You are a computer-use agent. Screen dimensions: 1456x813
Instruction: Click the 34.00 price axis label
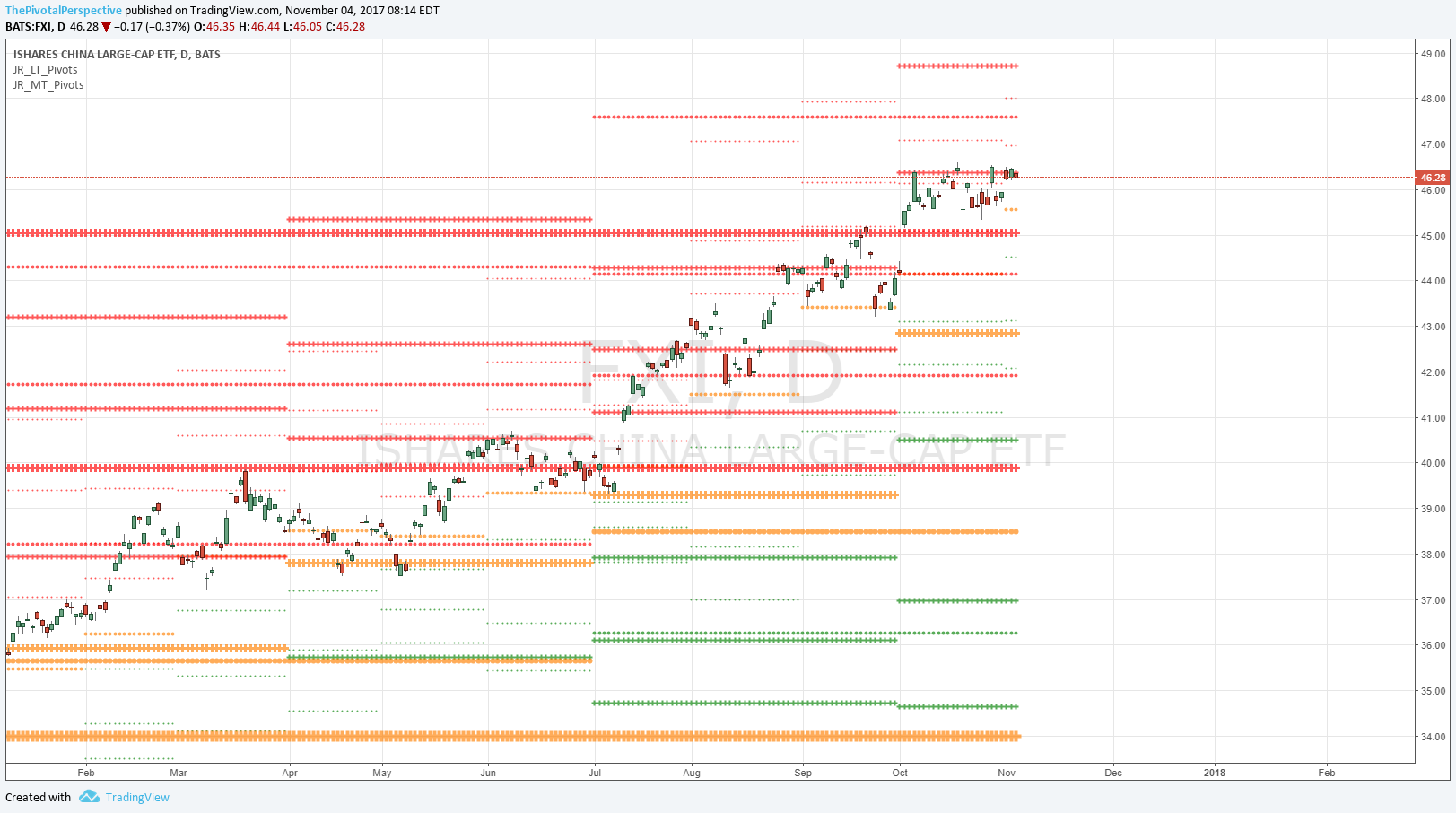1433,737
